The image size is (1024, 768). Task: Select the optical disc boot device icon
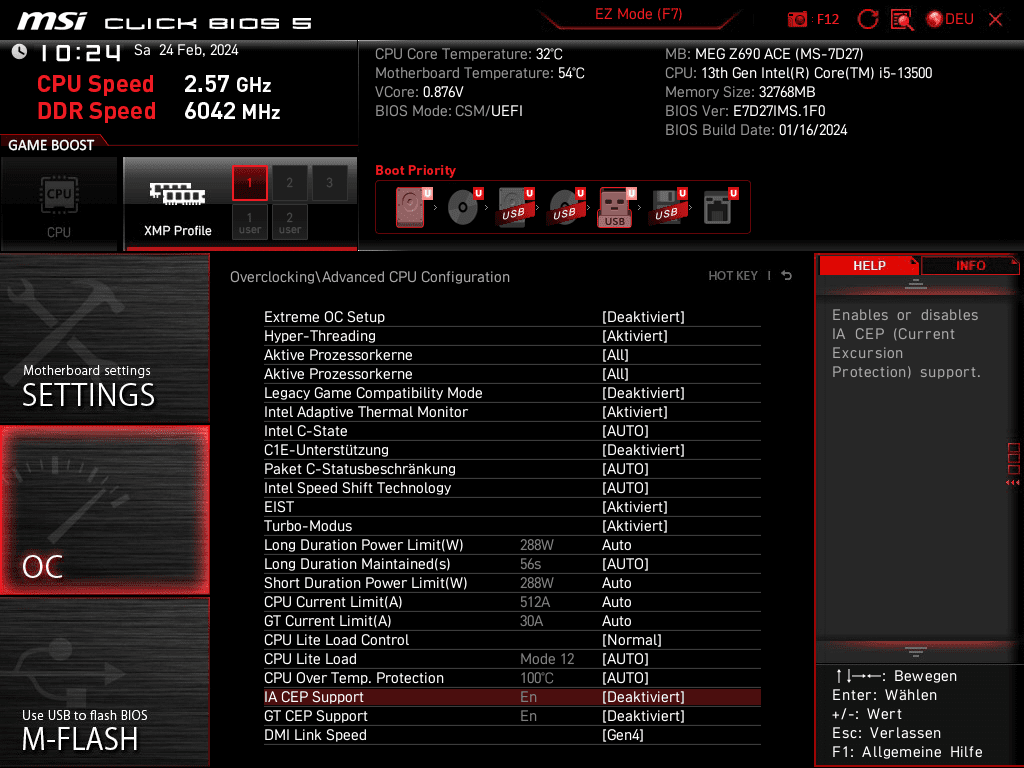click(x=464, y=207)
